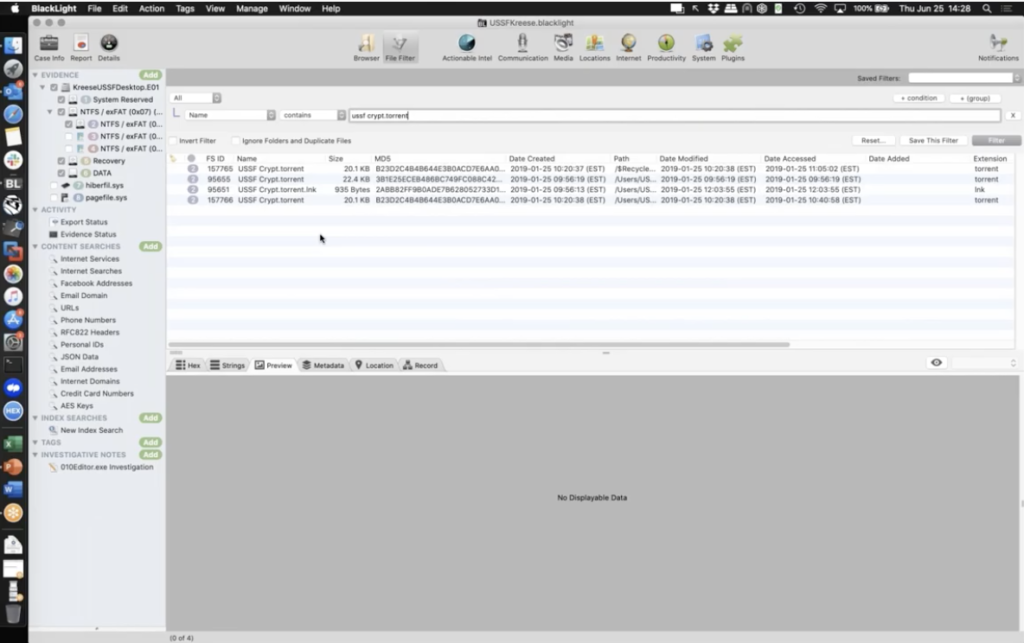The image size is (1024, 643).
Task: Open the Tags menu
Action: pos(185,8)
